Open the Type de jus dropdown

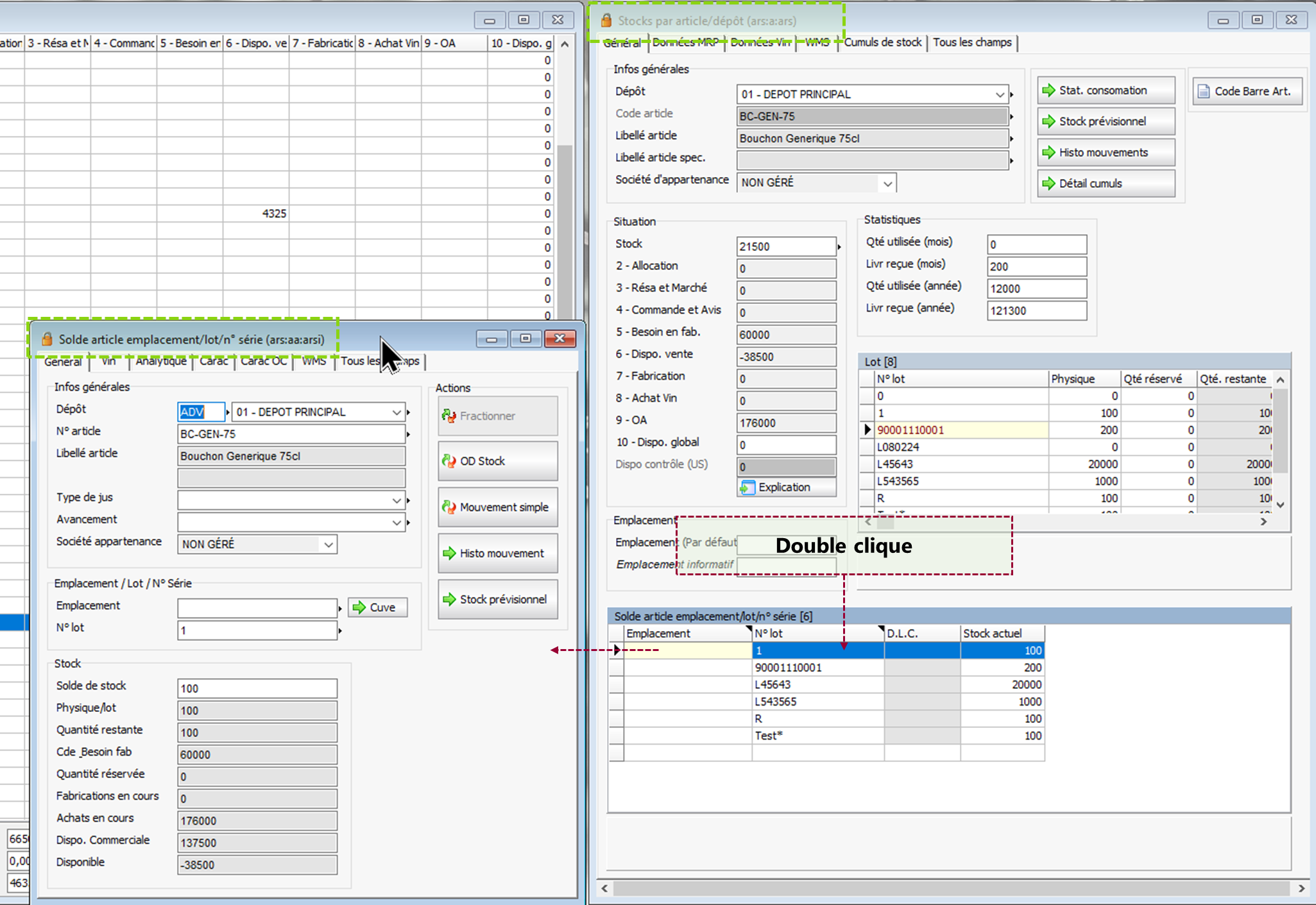[x=396, y=500]
